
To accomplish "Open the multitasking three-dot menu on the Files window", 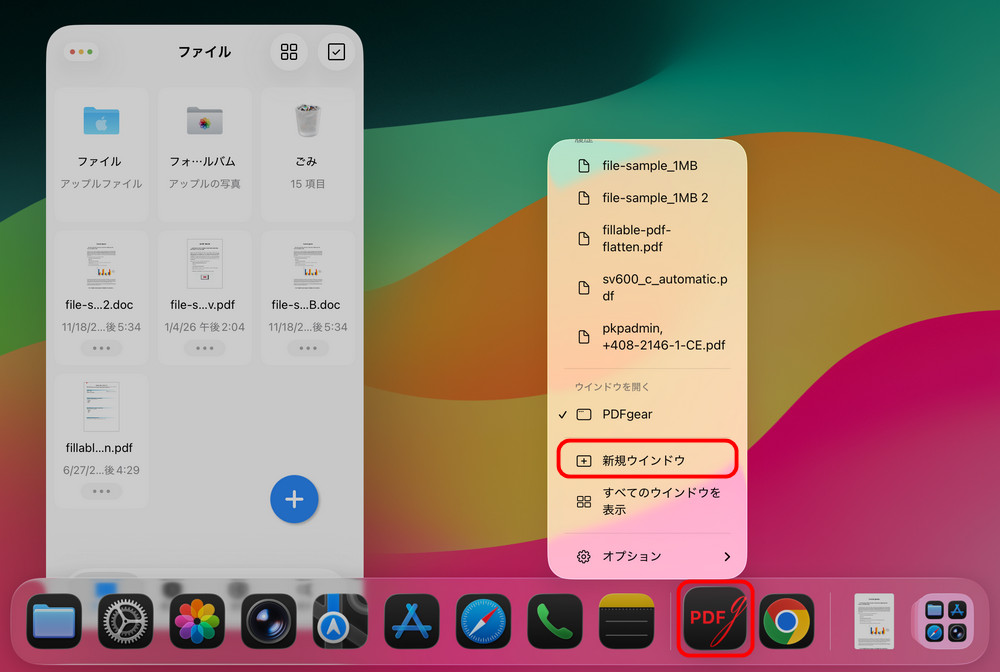I will [81, 52].
